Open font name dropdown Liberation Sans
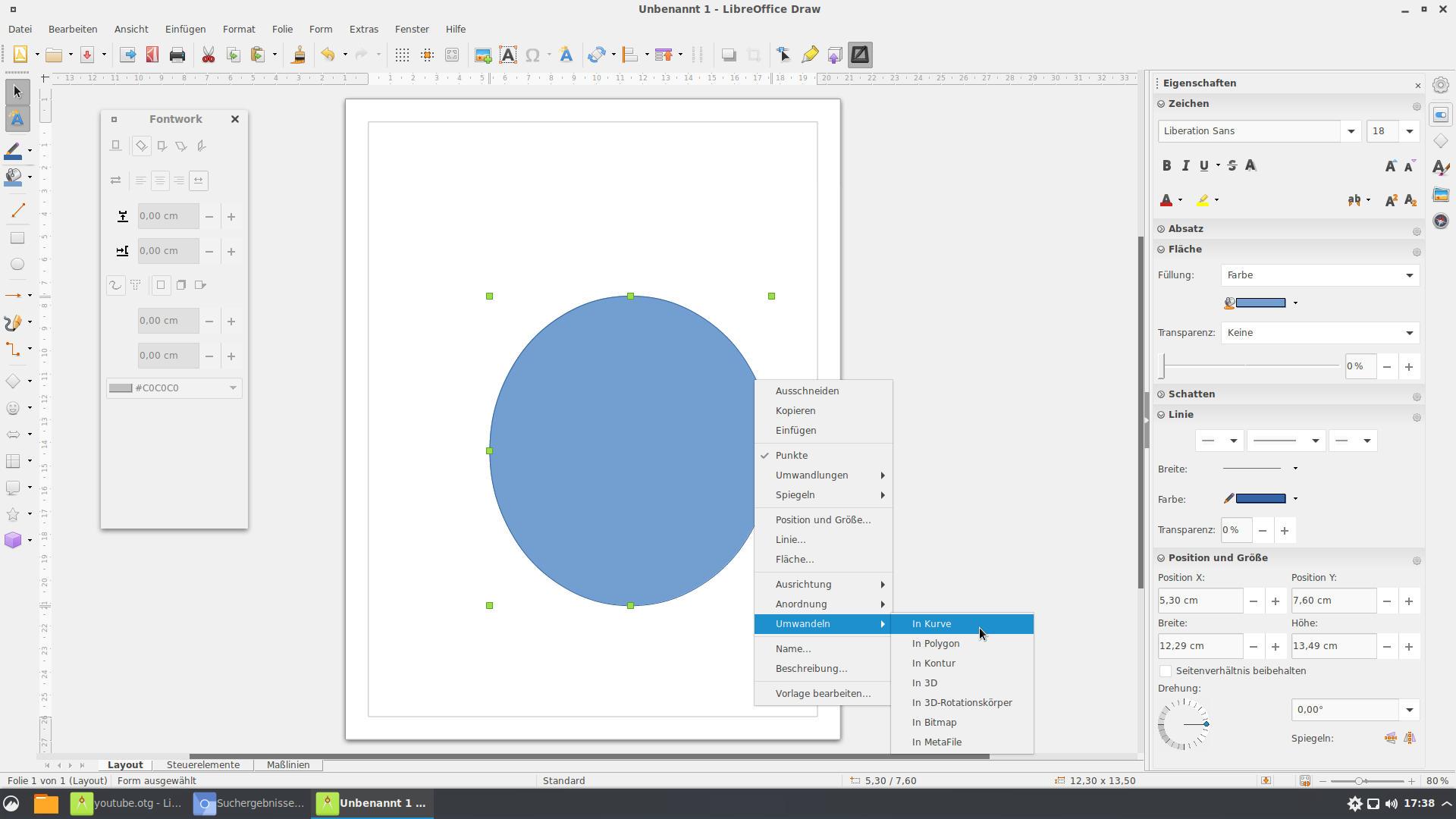 (x=1351, y=131)
